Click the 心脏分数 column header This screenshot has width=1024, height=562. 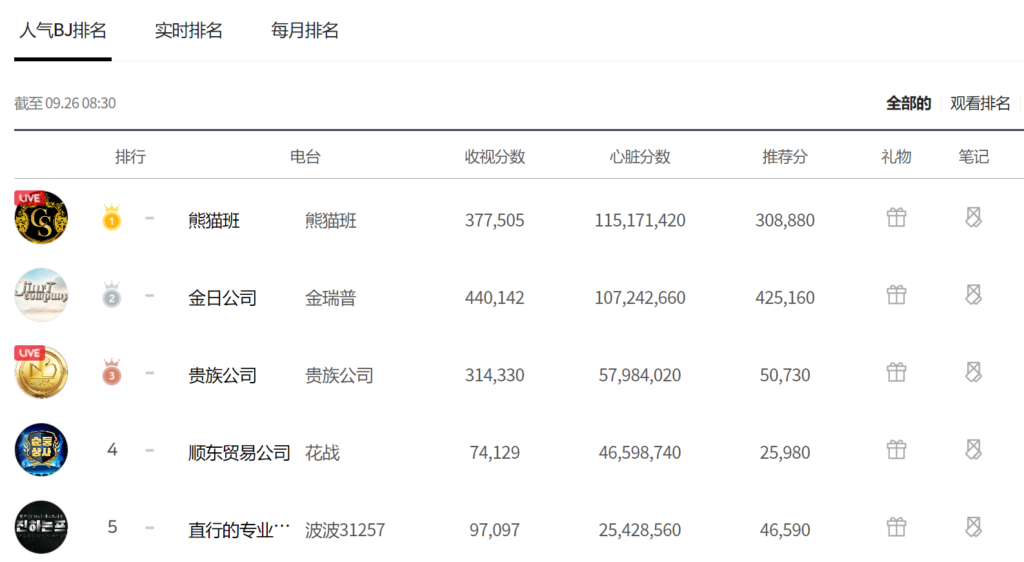(640, 157)
